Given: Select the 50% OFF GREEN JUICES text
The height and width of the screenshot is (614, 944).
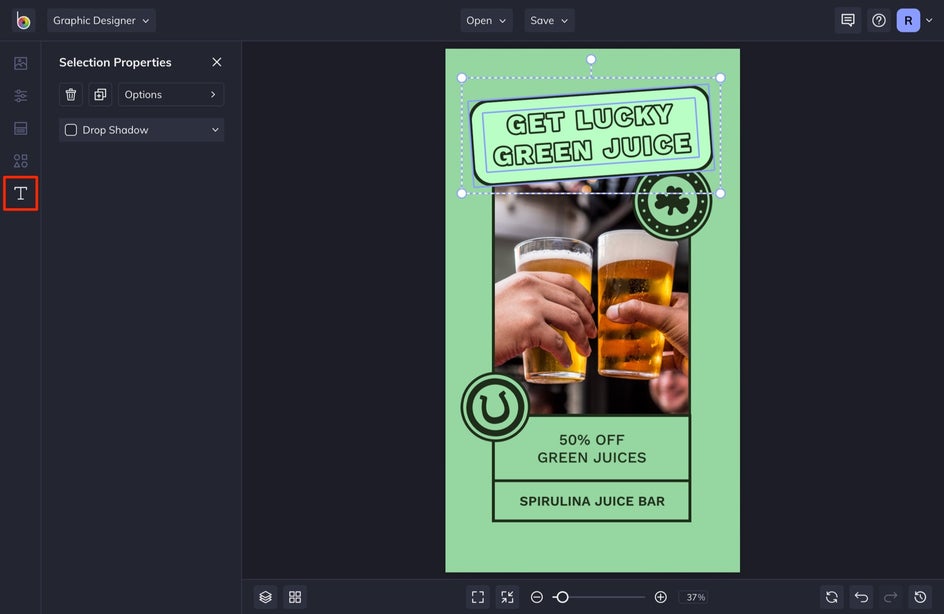Looking at the screenshot, I should (592, 449).
